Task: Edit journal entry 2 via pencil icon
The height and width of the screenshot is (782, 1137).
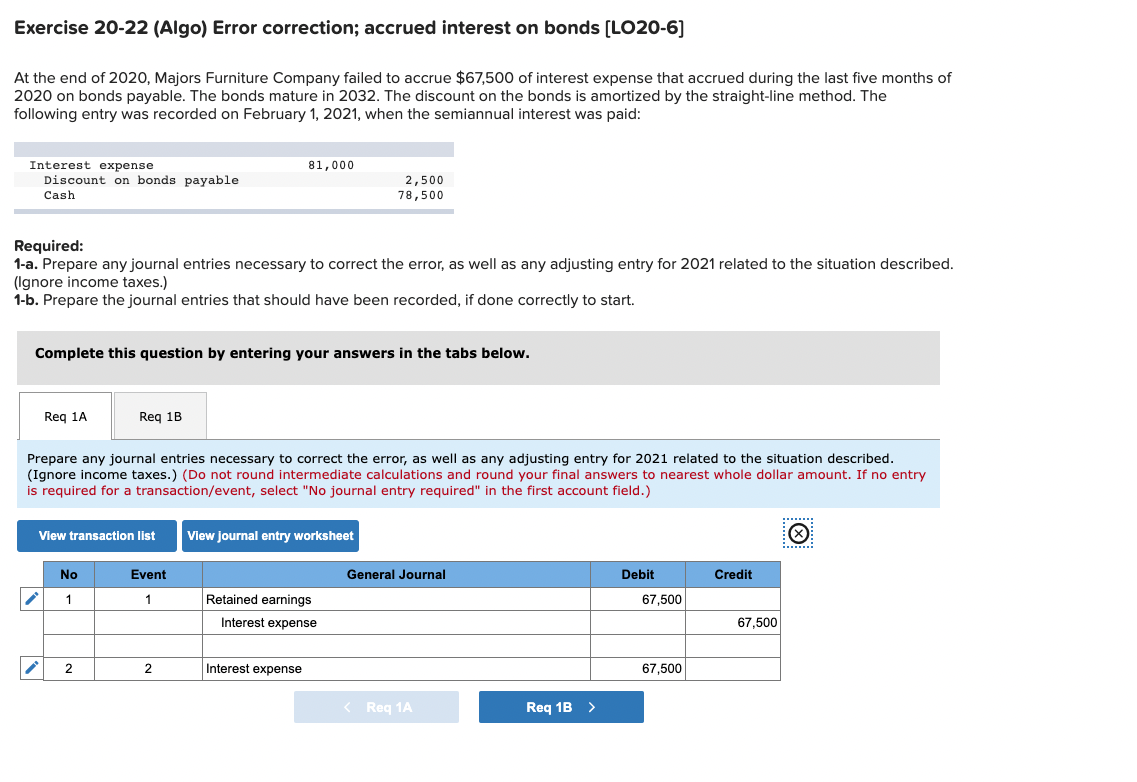Action: [x=31, y=669]
